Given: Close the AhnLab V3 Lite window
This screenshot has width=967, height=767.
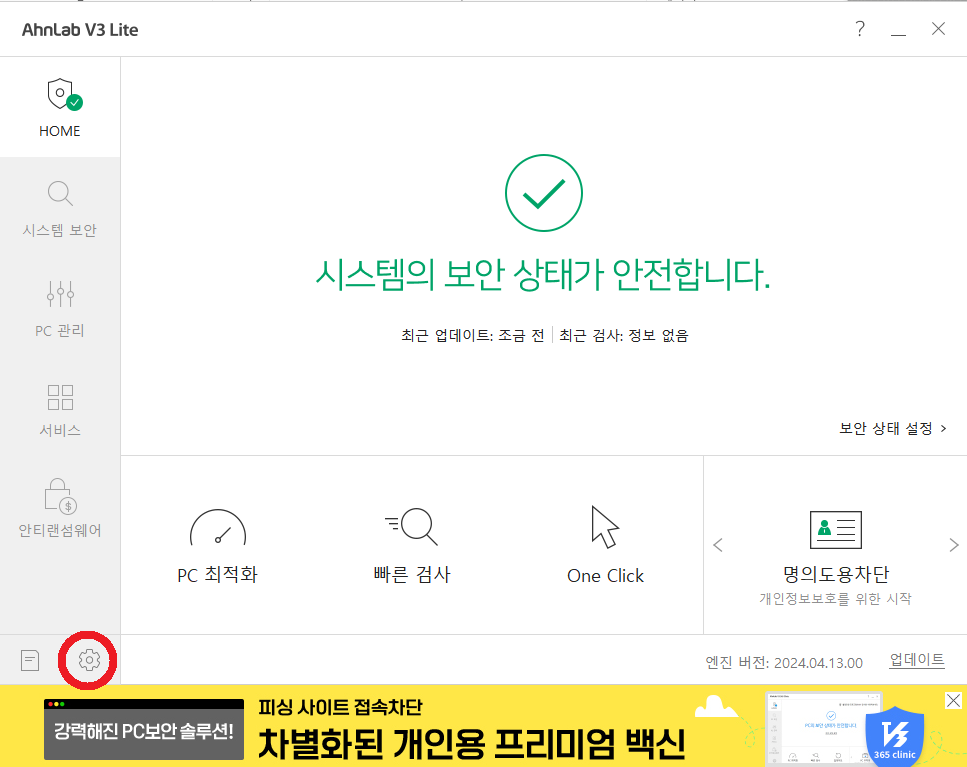Looking at the screenshot, I should tap(938, 28).
